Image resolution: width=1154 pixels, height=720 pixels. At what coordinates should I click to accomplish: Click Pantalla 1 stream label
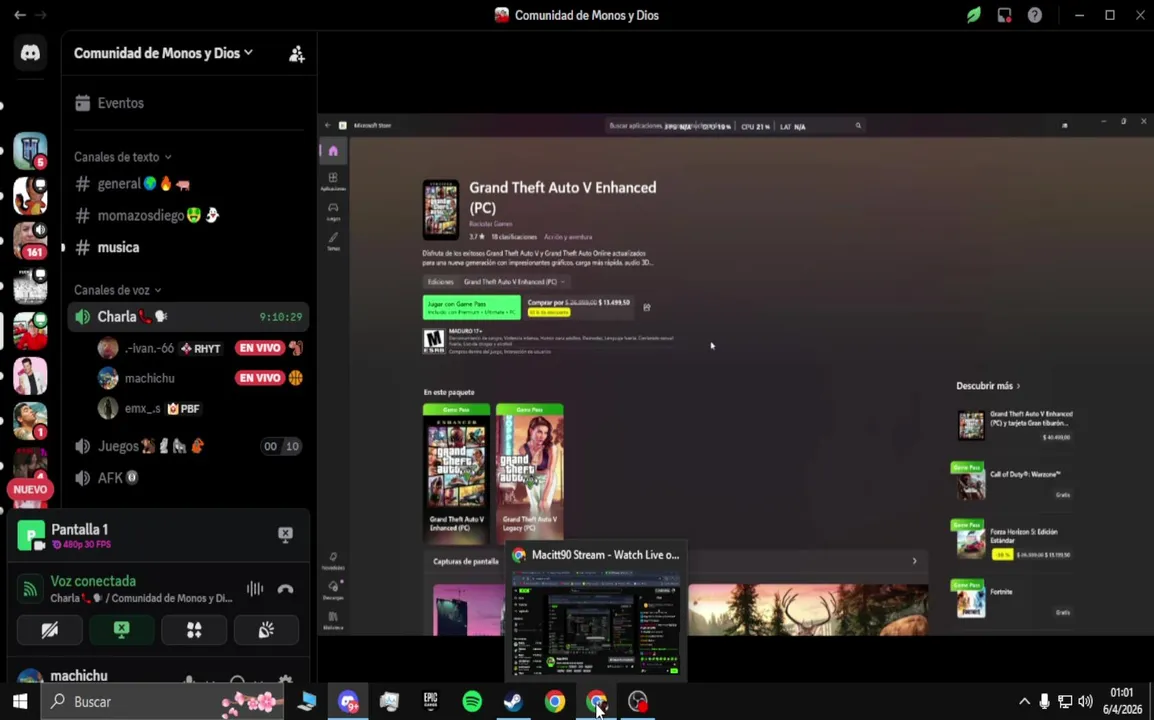coord(79,529)
